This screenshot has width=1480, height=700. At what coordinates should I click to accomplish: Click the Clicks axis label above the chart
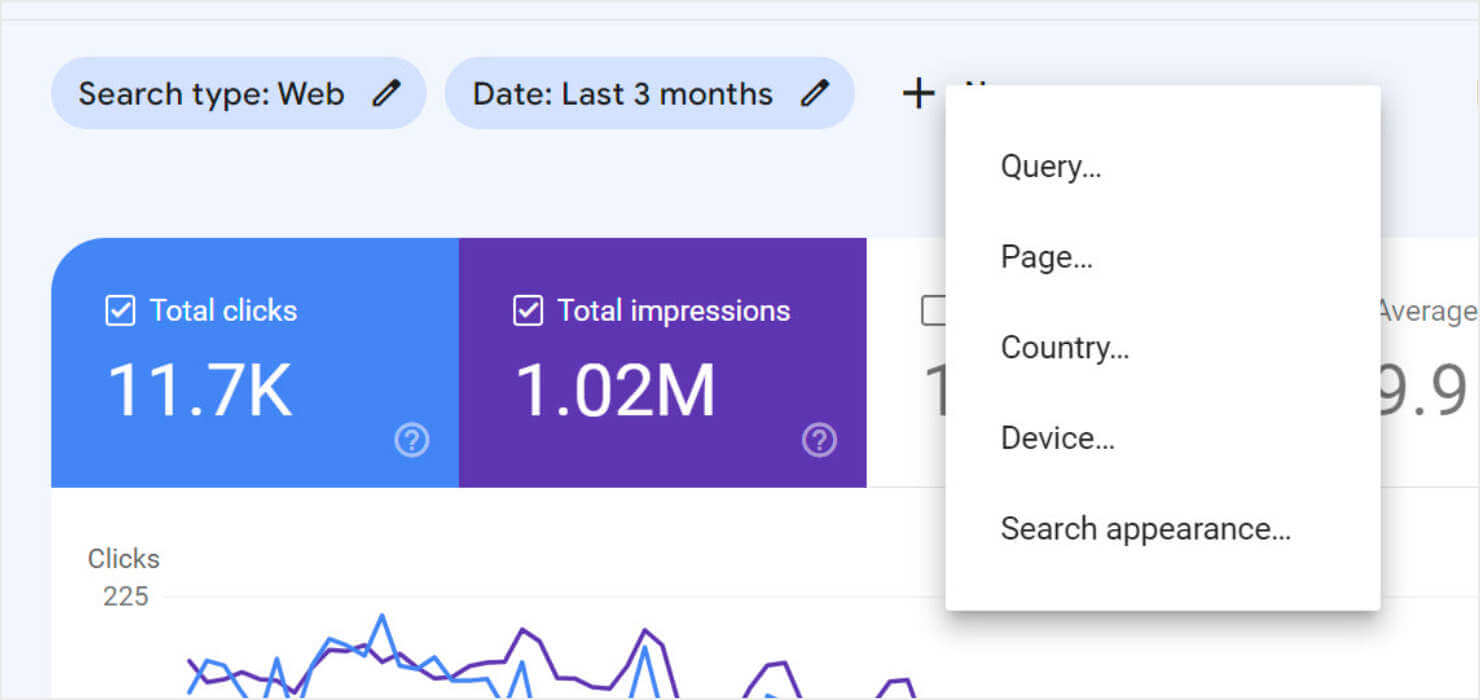pyautogui.click(x=123, y=558)
